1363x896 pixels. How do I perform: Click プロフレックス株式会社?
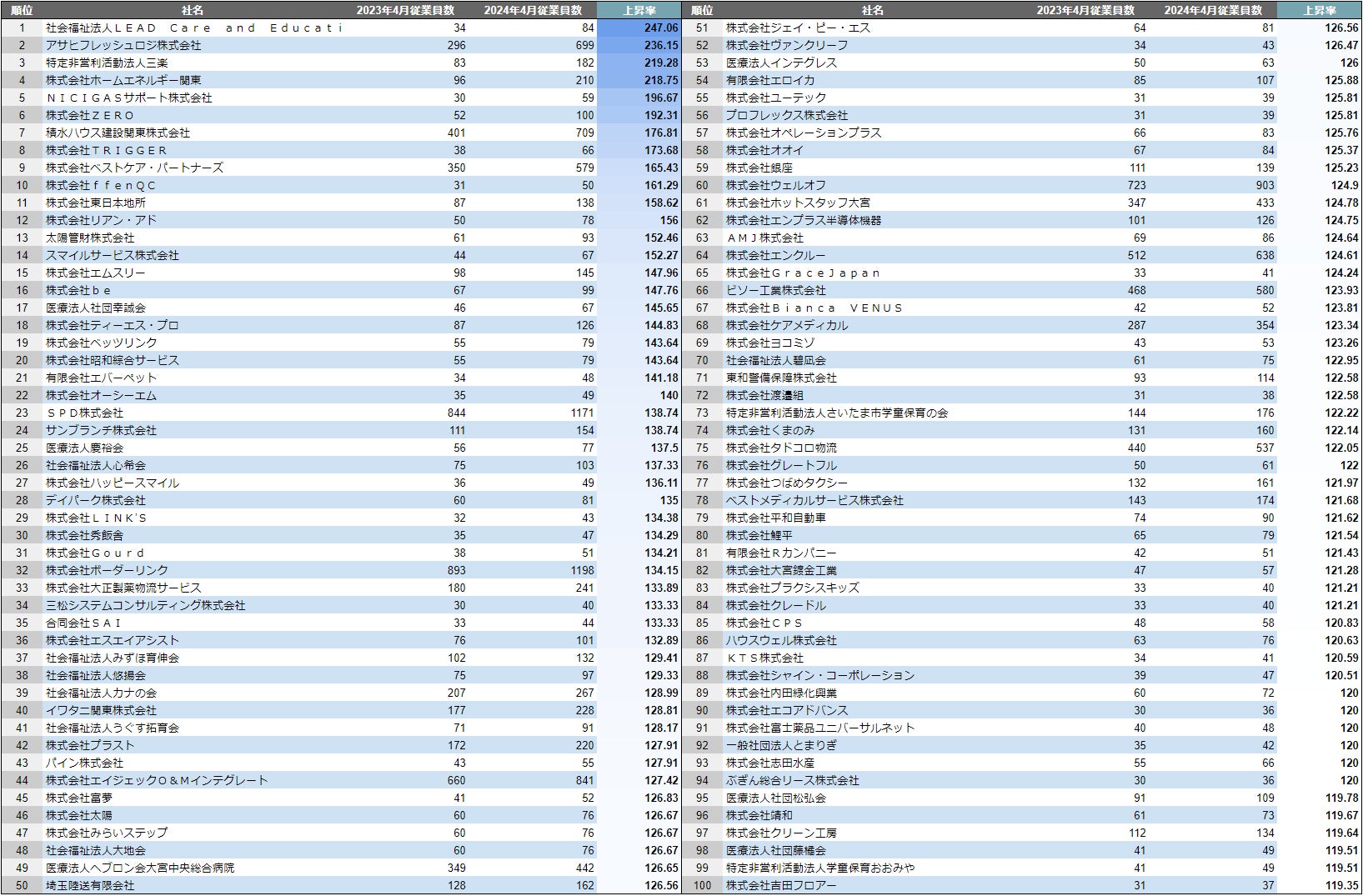tap(787, 115)
